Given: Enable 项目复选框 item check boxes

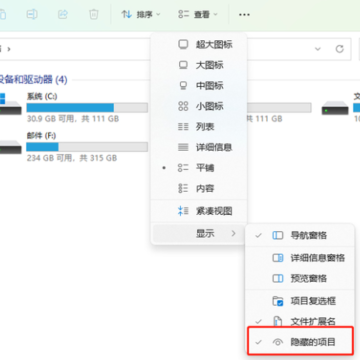Looking at the screenshot, I should (x=299, y=301).
